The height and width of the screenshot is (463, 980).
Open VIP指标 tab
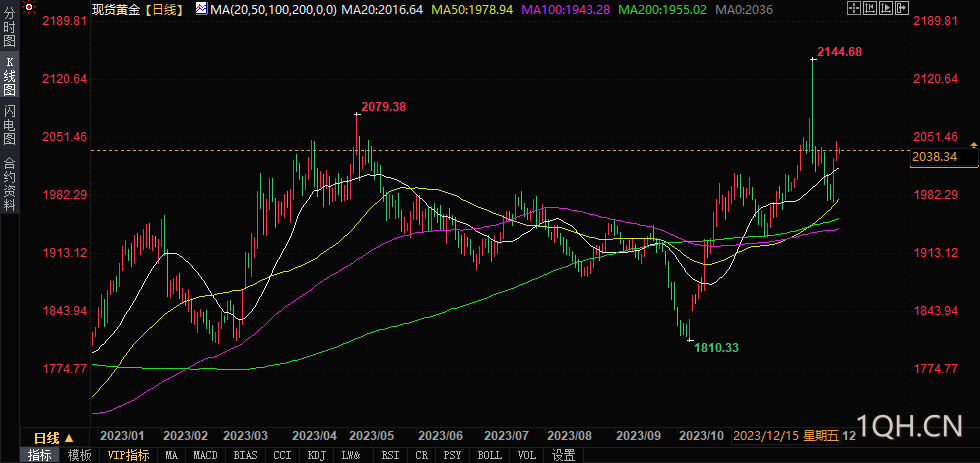point(128,456)
